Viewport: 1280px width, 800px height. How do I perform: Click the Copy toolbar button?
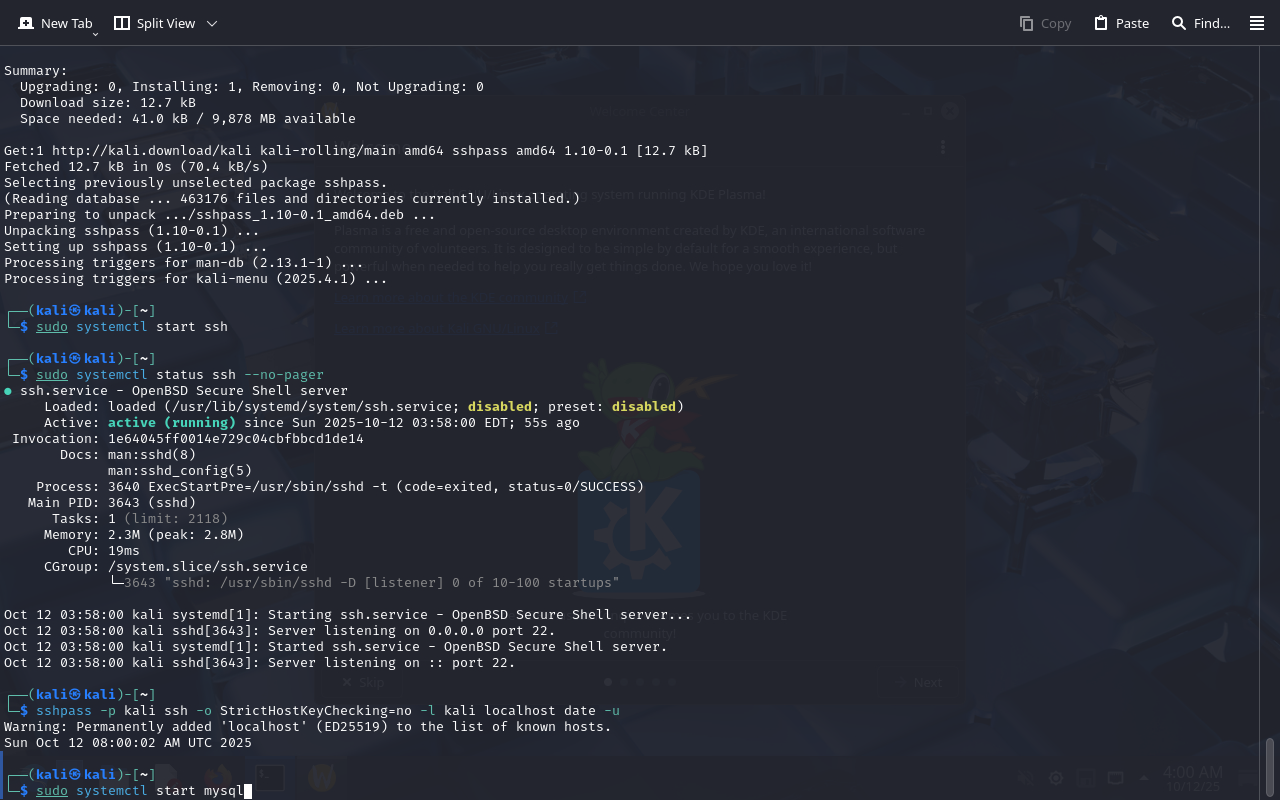click(1045, 23)
